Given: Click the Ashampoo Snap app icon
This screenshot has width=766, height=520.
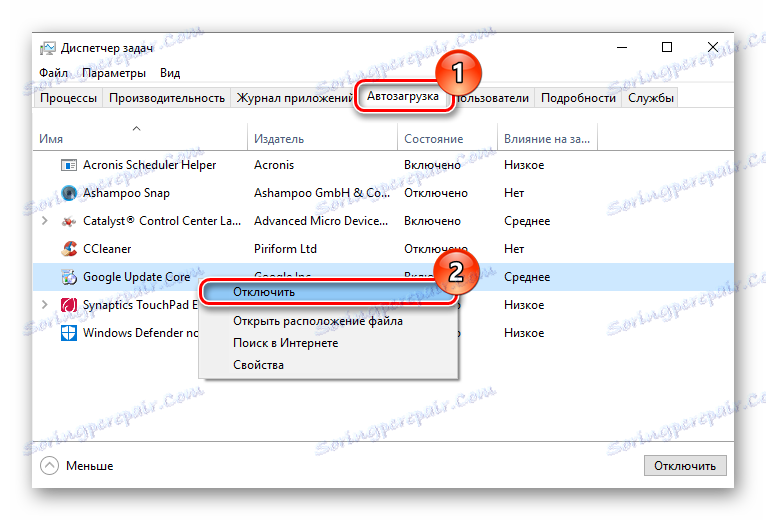Looking at the screenshot, I should coord(69,193).
